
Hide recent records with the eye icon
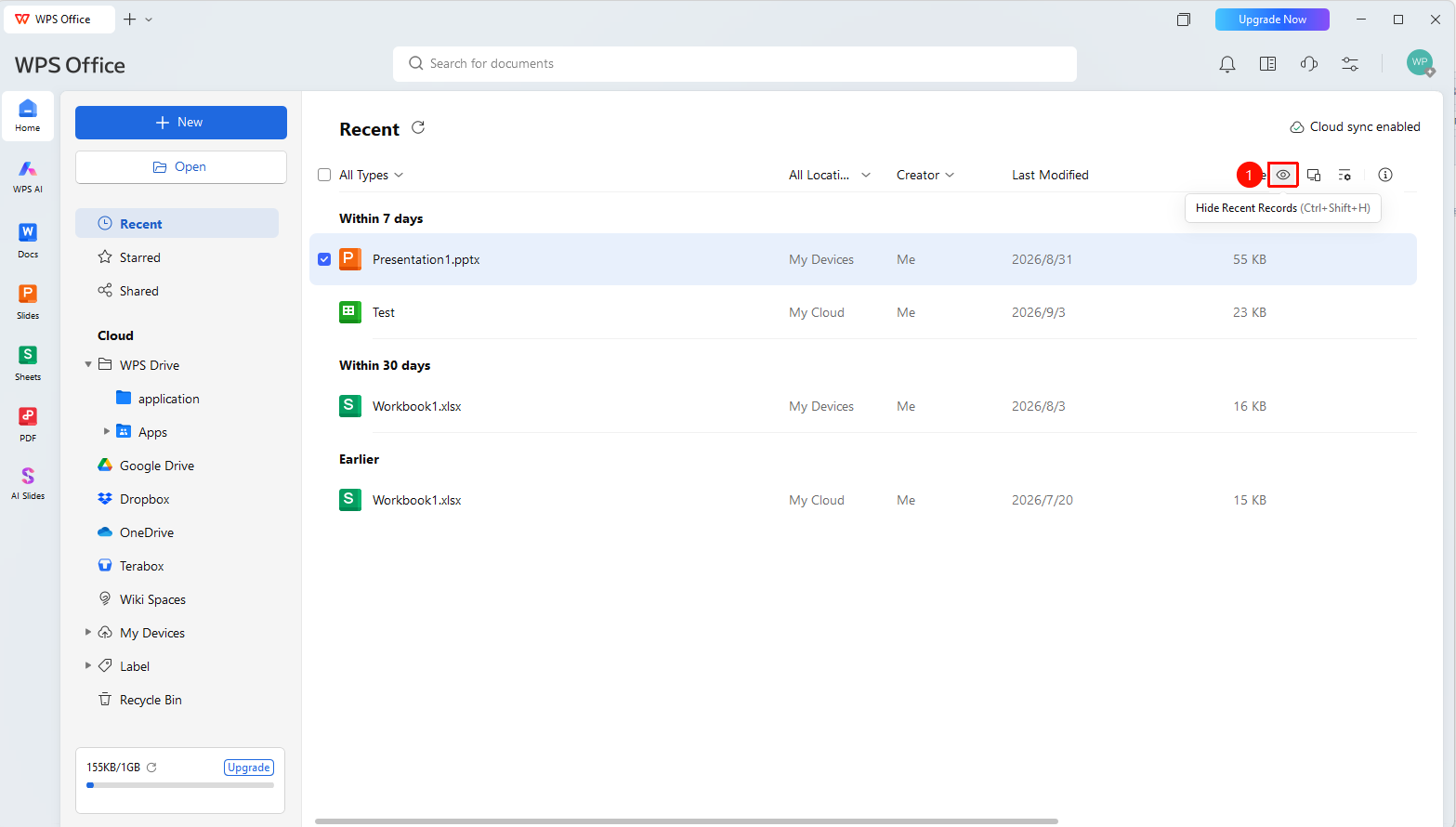click(1283, 175)
